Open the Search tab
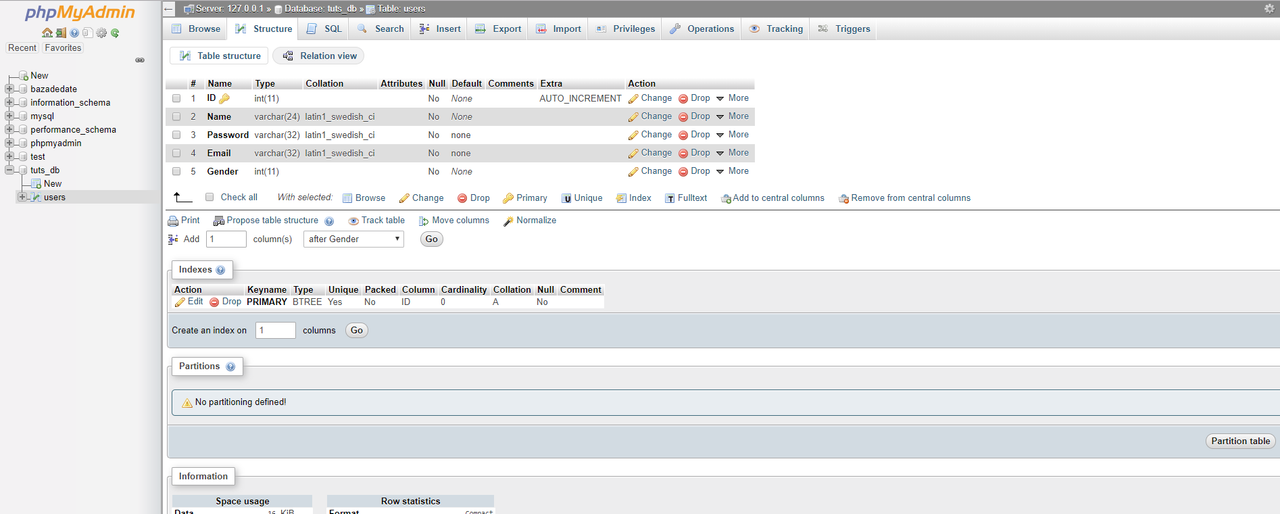Viewport: 1280px width, 514px height. [x=381, y=29]
